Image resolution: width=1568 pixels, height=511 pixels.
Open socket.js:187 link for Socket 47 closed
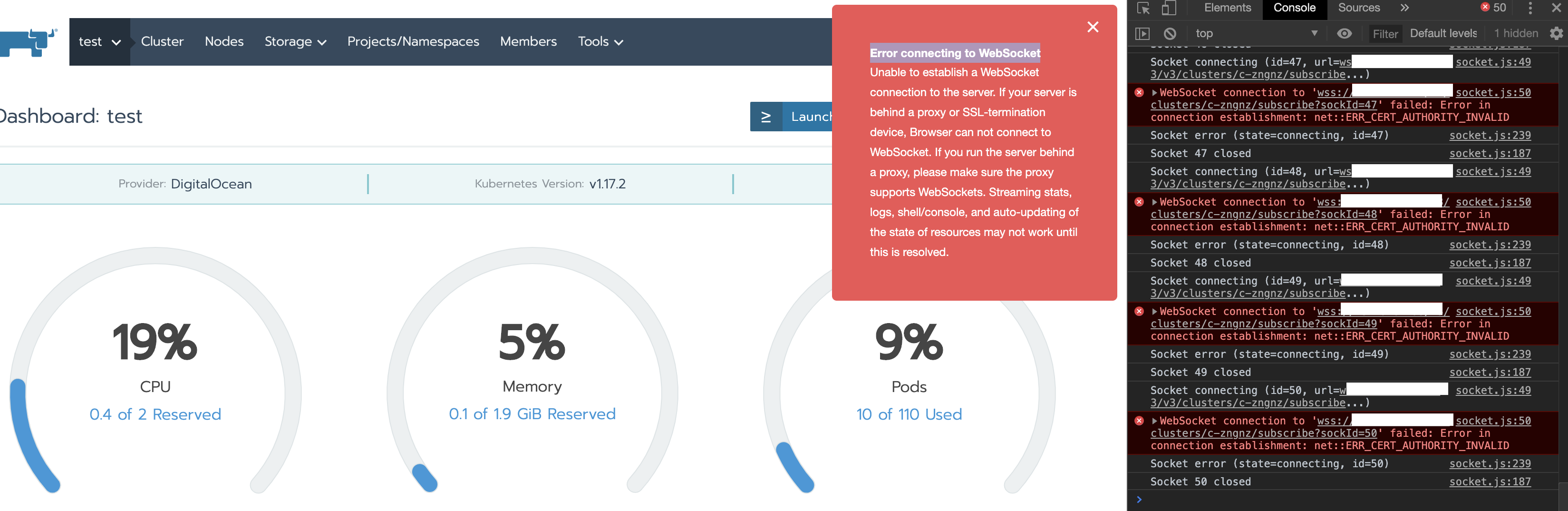click(x=1490, y=154)
